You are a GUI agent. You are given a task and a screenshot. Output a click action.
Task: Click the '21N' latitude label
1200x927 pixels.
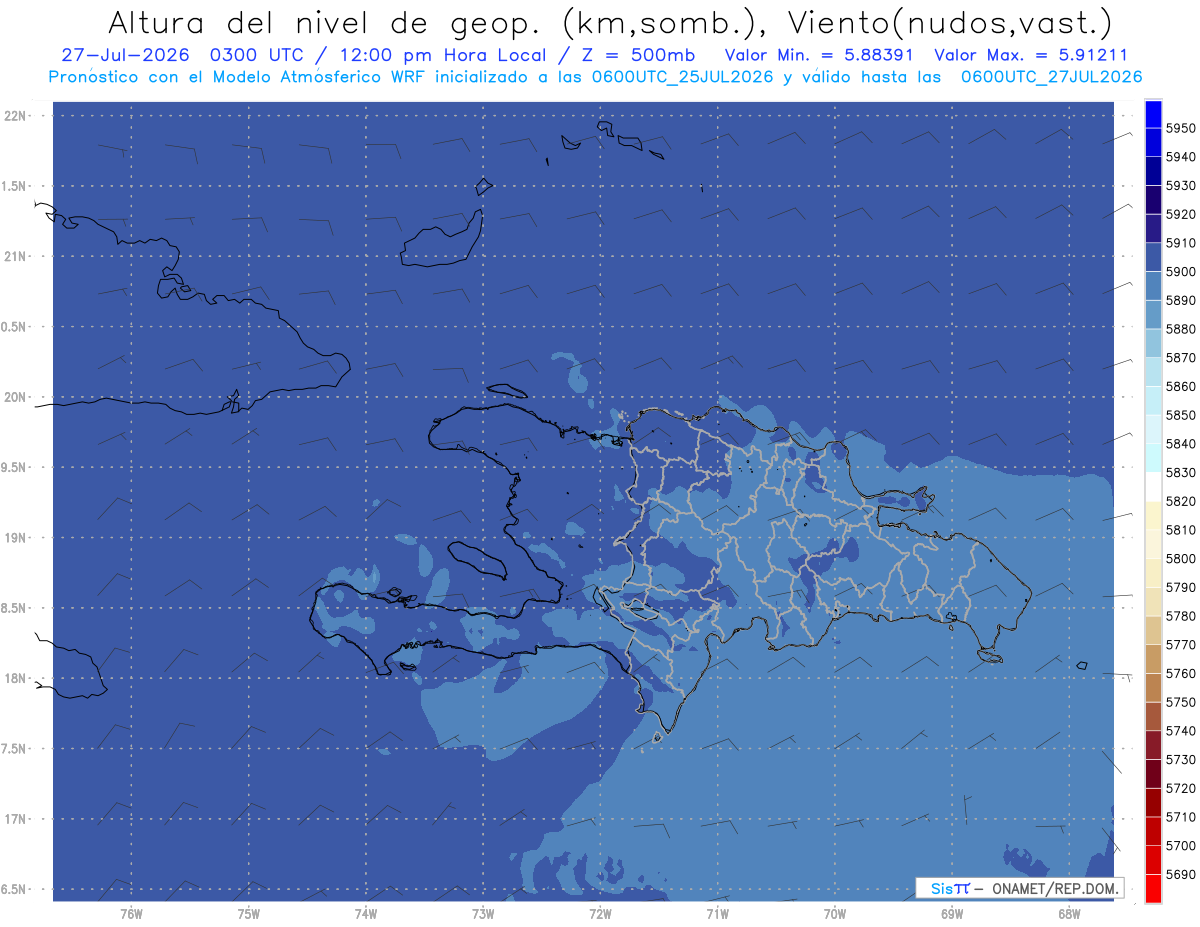[15, 256]
